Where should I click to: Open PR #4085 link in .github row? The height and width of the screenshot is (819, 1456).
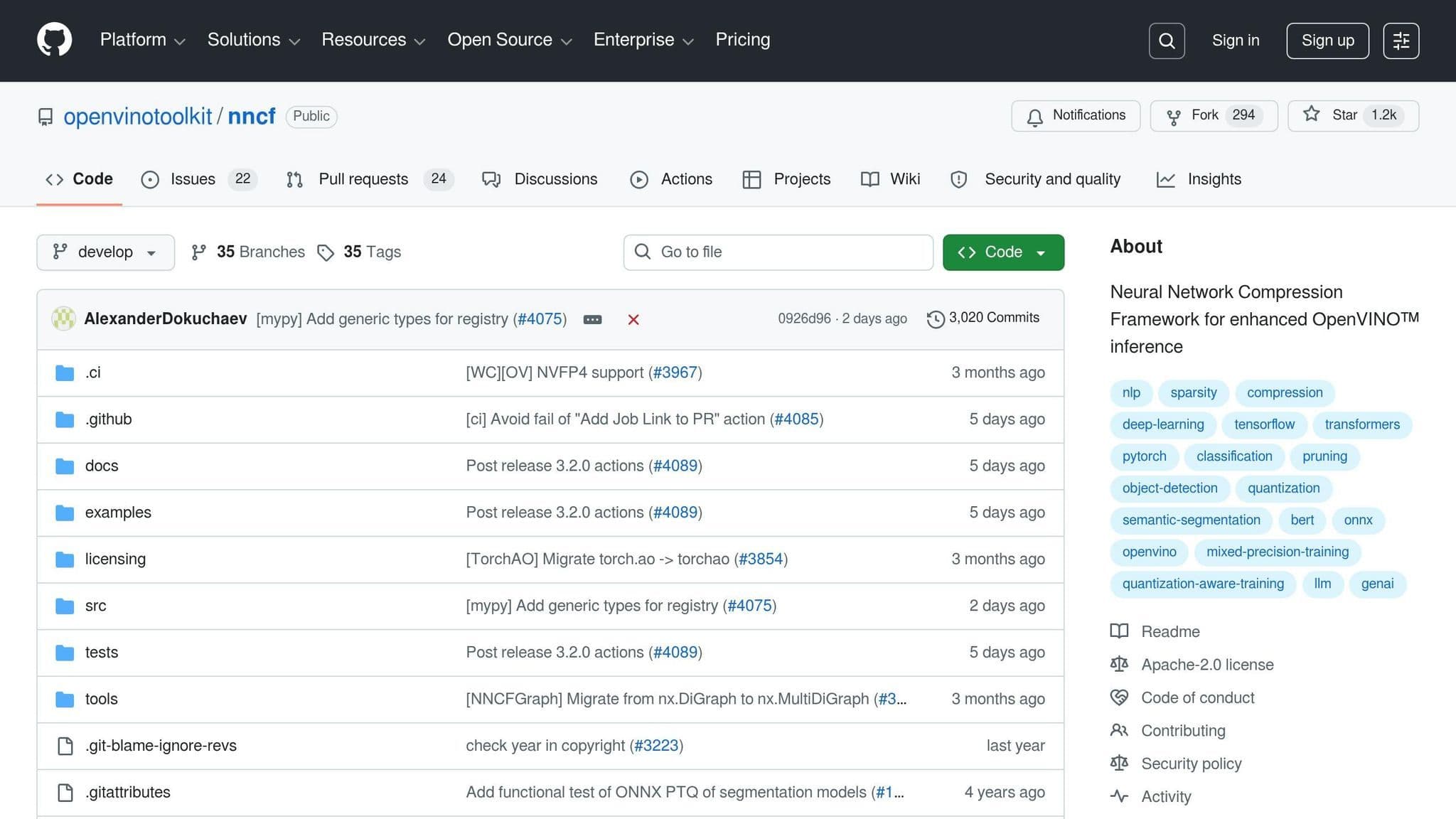pos(796,419)
